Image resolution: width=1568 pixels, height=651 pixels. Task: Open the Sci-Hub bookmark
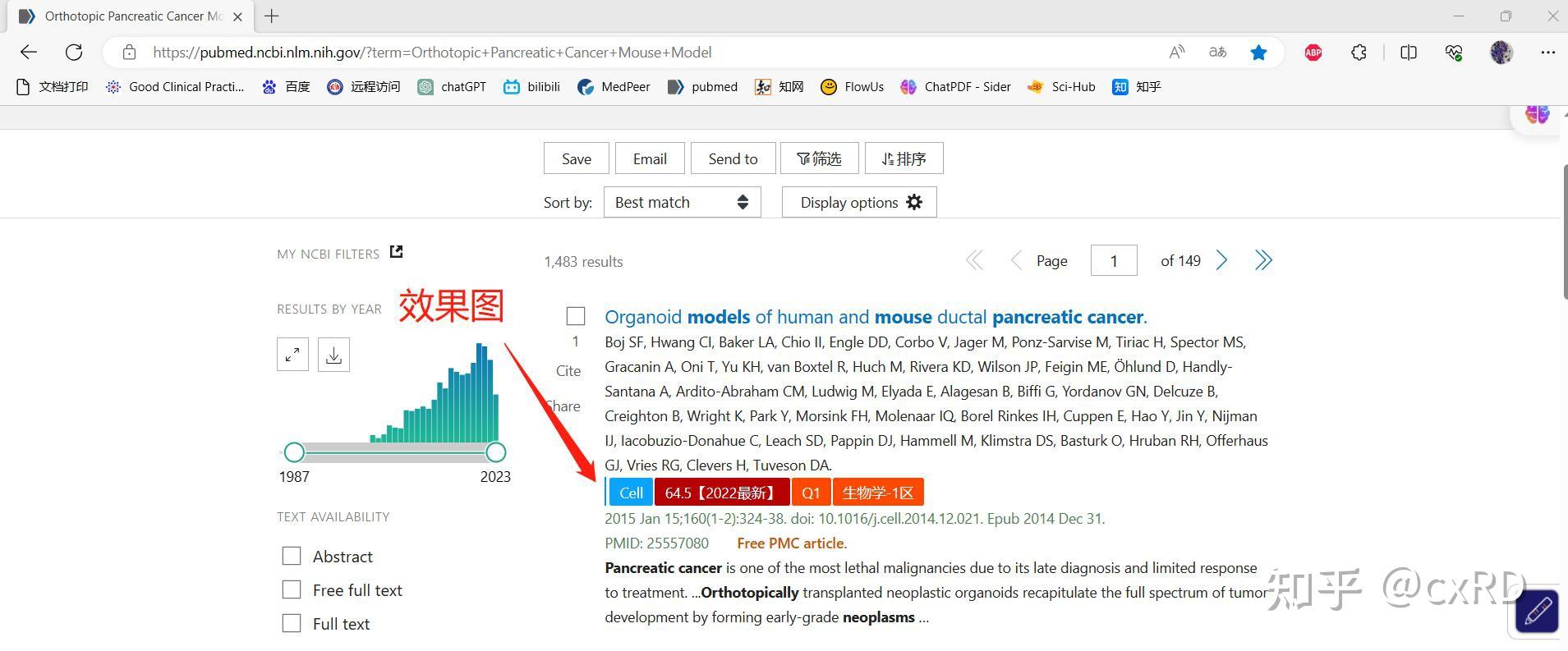coord(1061,87)
